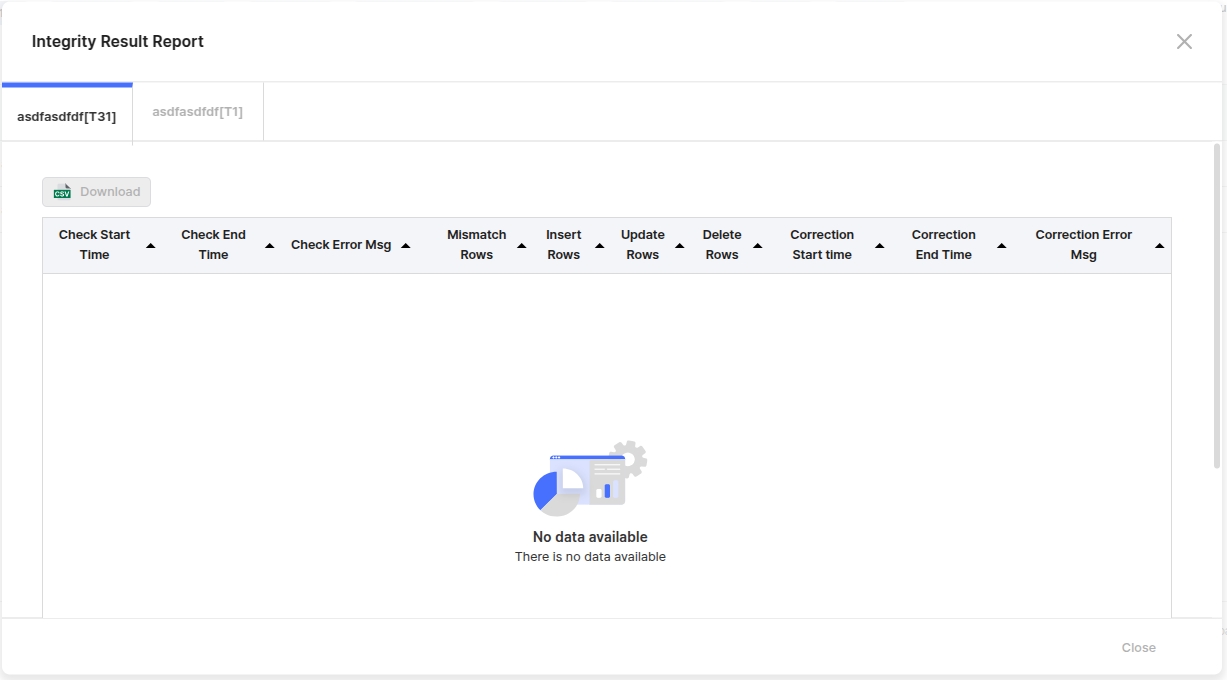Select the asdfasdfdf[T31] tab
This screenshot has height=680, width=1227.
(66, 116)
